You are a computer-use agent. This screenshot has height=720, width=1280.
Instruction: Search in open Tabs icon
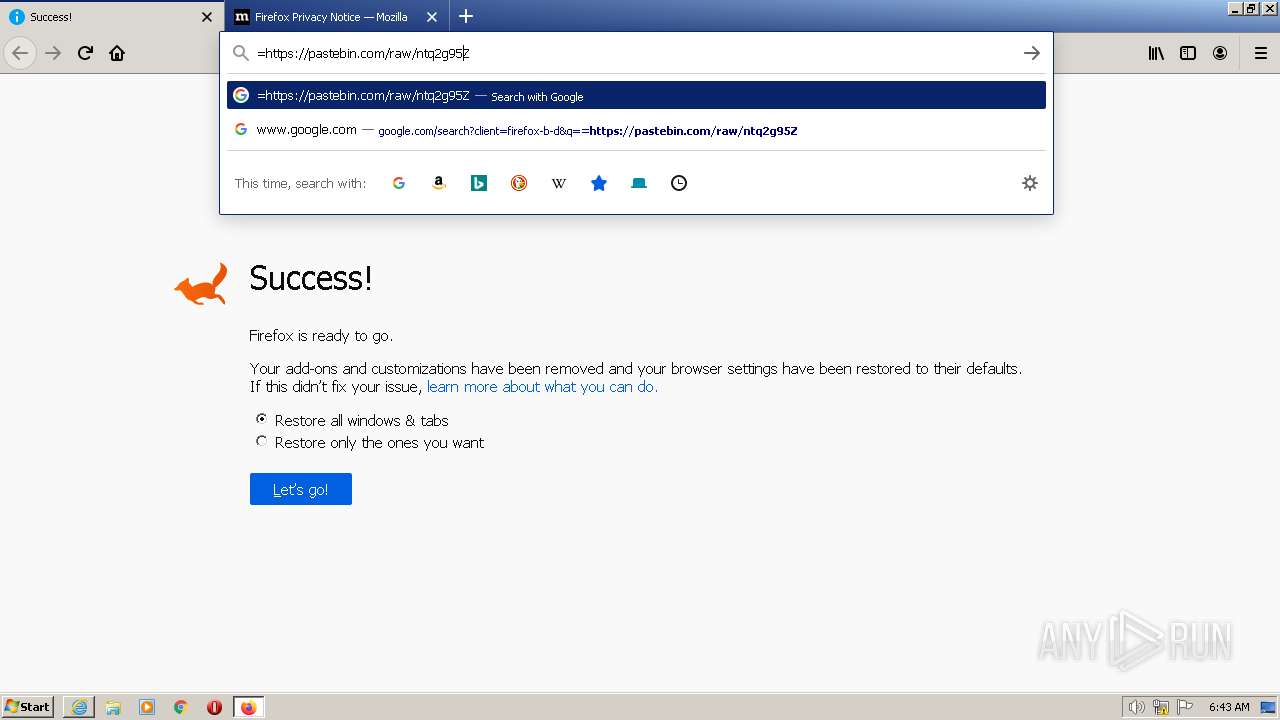coord(639,183)
